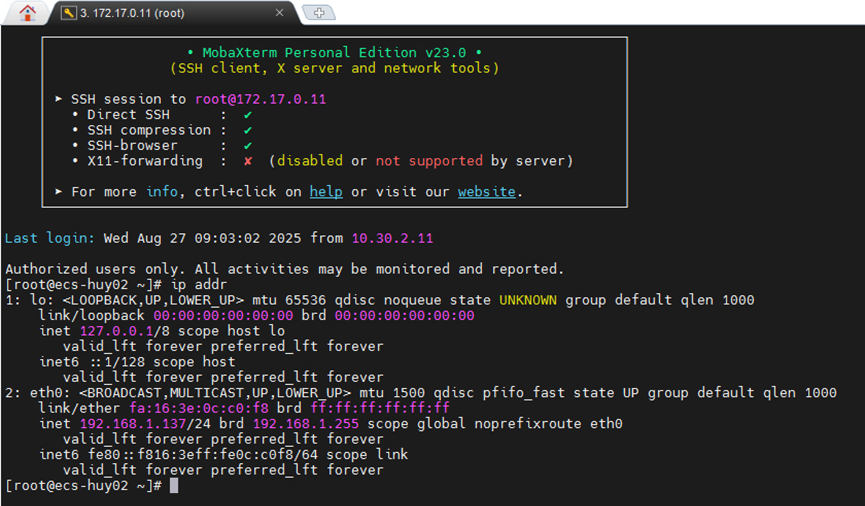This screenshot has height=506, width=865.
Task: Click the 'info' word in the banner
Action: pyautogui.click(x=162, y=191)
